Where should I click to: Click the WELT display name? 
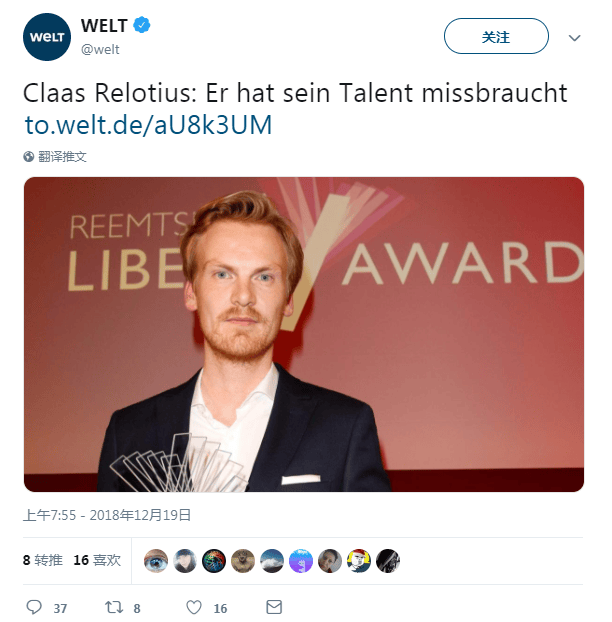[104, 26]
